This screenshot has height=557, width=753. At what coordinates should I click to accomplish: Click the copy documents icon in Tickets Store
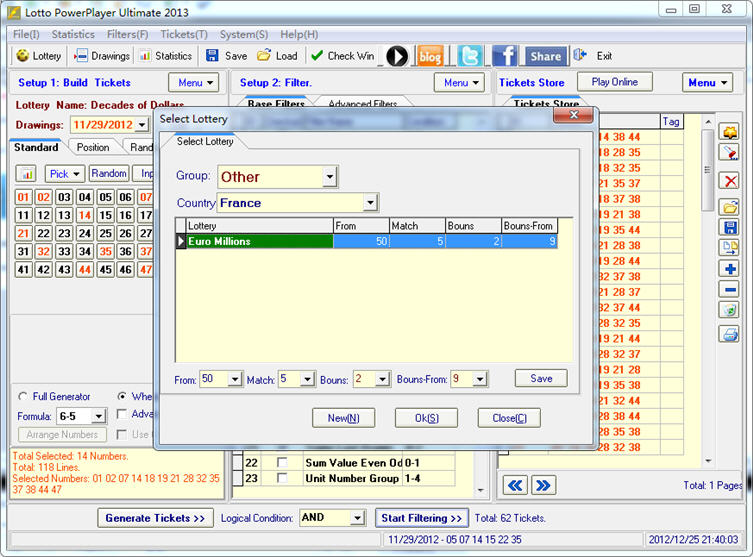[x=730, y=248]
